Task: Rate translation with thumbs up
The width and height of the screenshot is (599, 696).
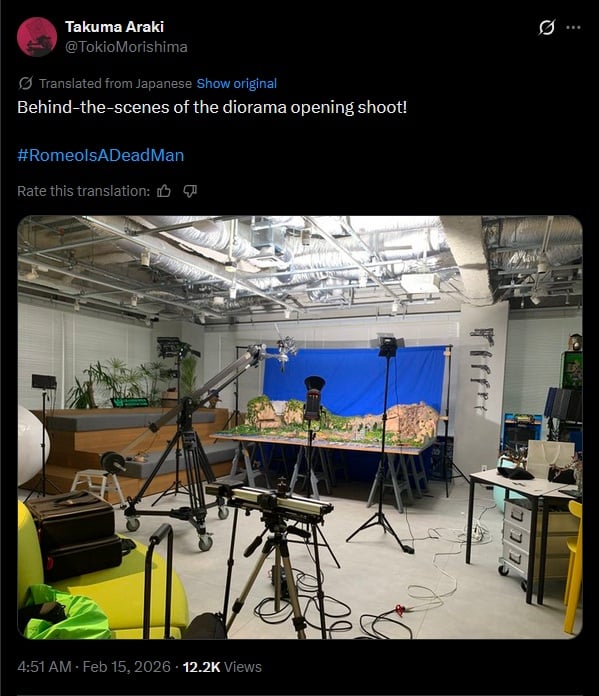Action: click(x=164, y=191)
